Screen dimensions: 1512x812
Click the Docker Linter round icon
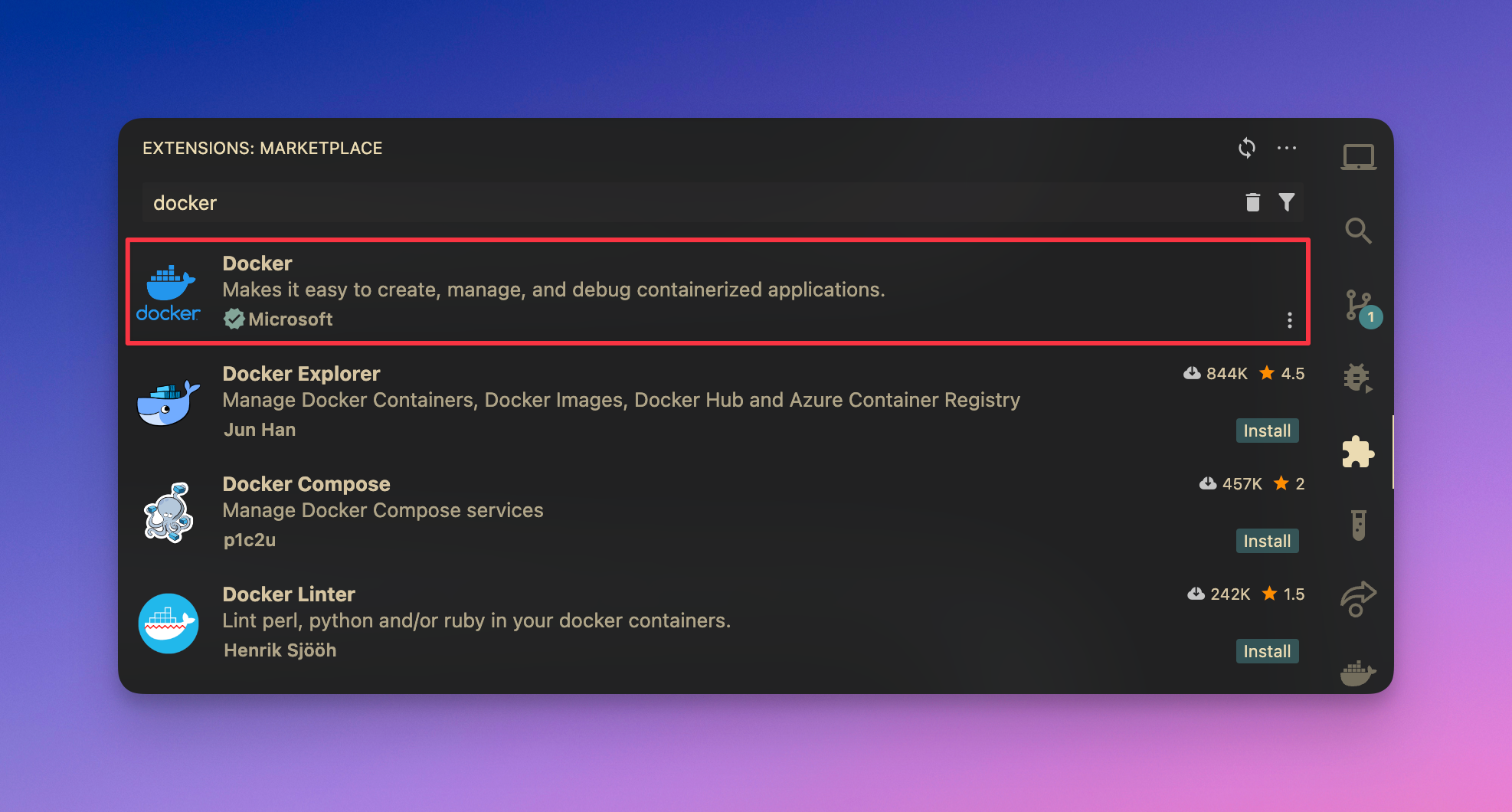click(x=169, y=624)
